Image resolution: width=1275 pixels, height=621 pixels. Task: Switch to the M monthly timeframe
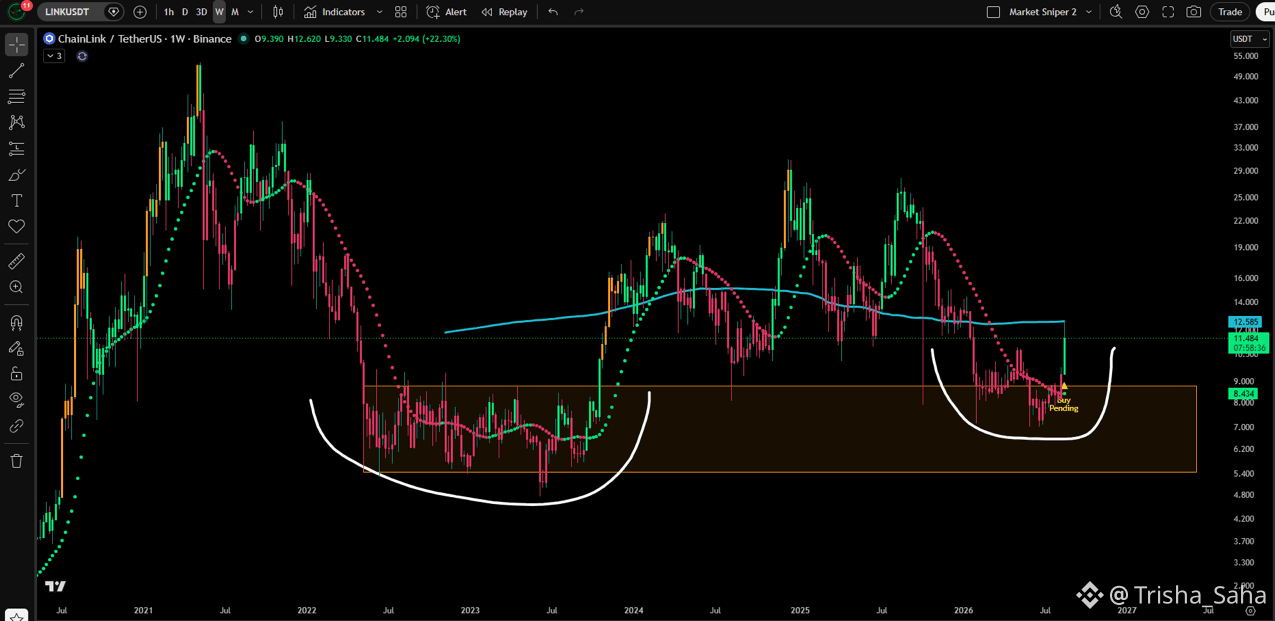(x=235, y=12)
